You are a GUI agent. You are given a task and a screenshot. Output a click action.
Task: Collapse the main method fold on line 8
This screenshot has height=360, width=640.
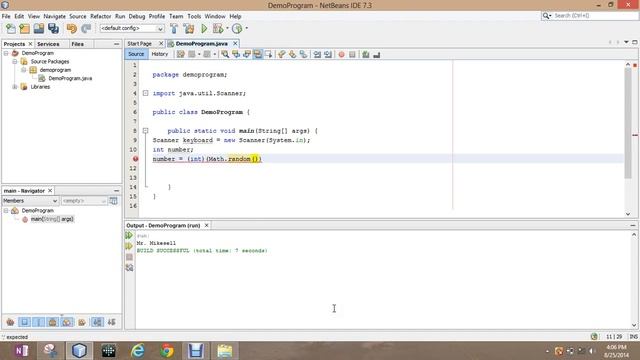click(145, 131)
